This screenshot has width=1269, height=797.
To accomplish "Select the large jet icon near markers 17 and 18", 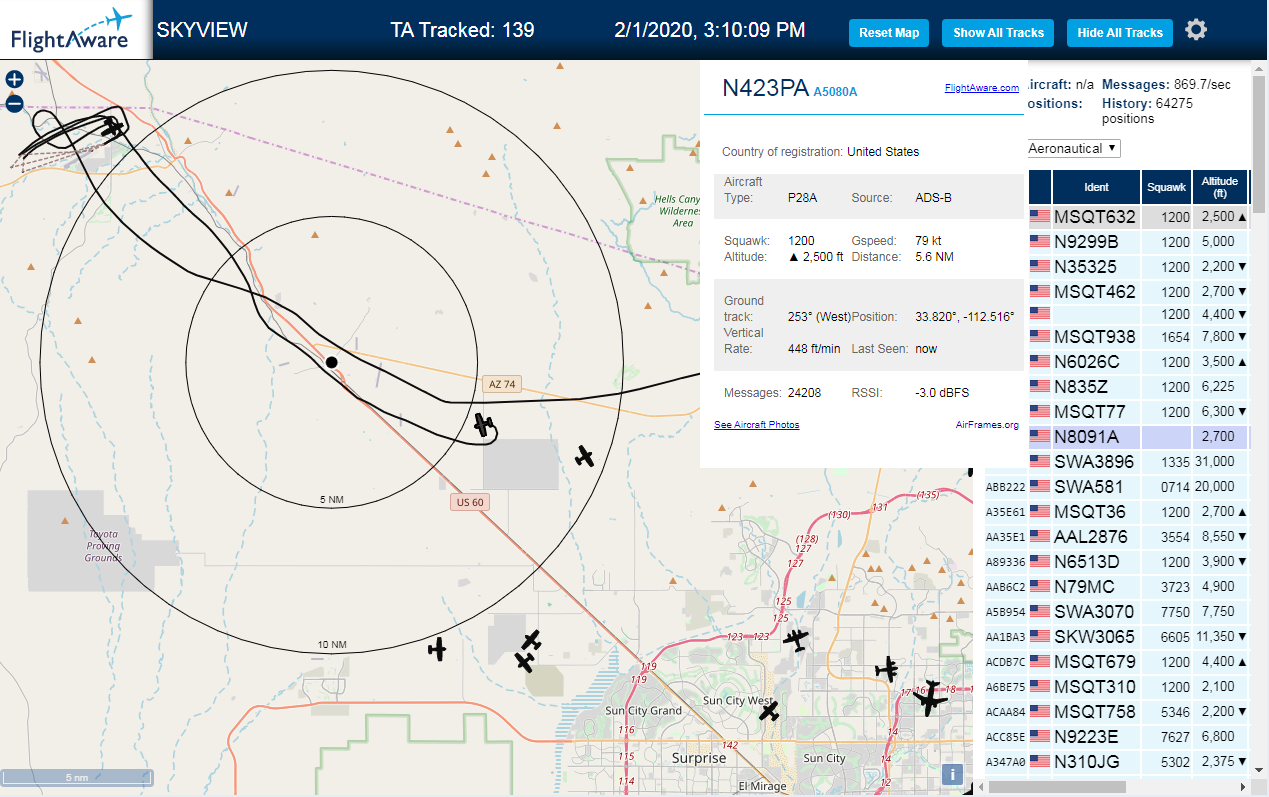I will coord(930,697).
